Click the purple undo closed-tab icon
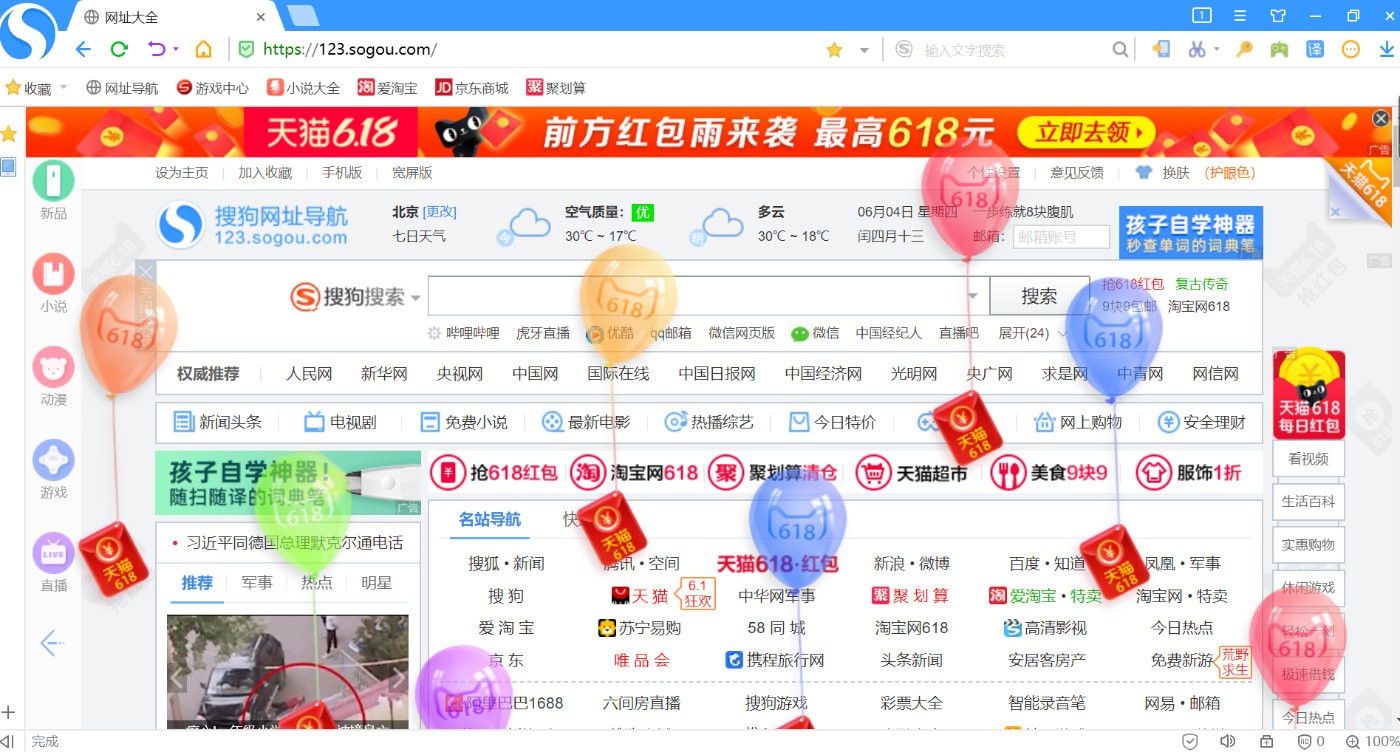The height and width of the screenshot is (752, 1400). pos(157,49)
